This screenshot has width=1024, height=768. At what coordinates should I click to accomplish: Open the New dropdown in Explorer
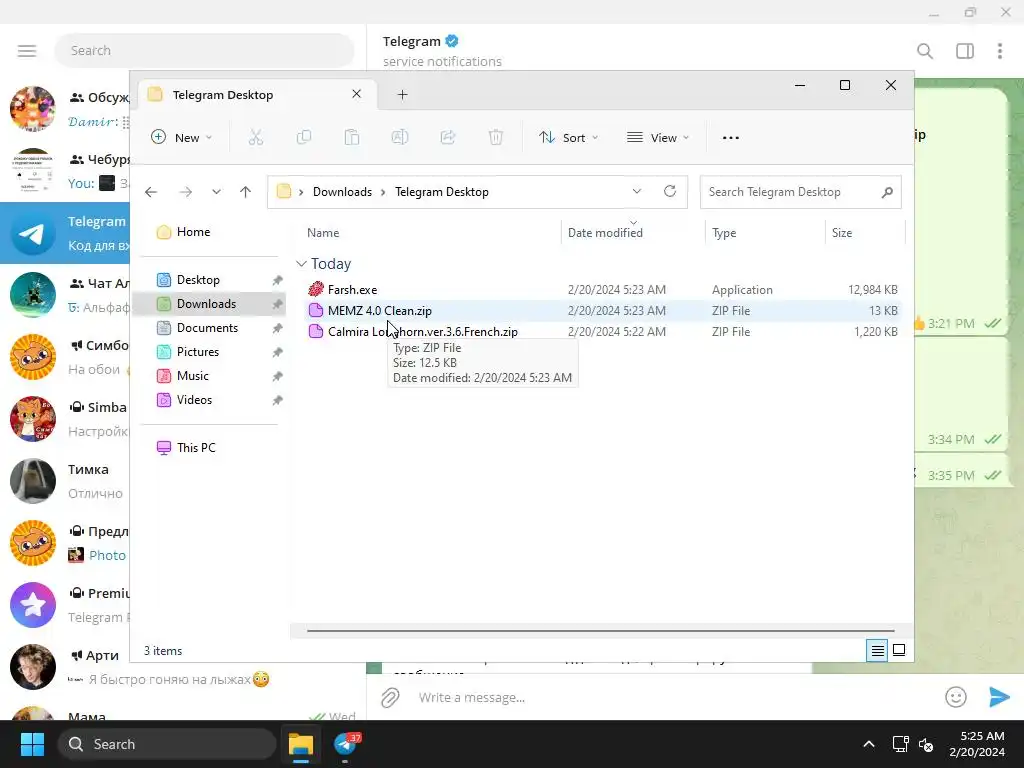tap(182, 137)
